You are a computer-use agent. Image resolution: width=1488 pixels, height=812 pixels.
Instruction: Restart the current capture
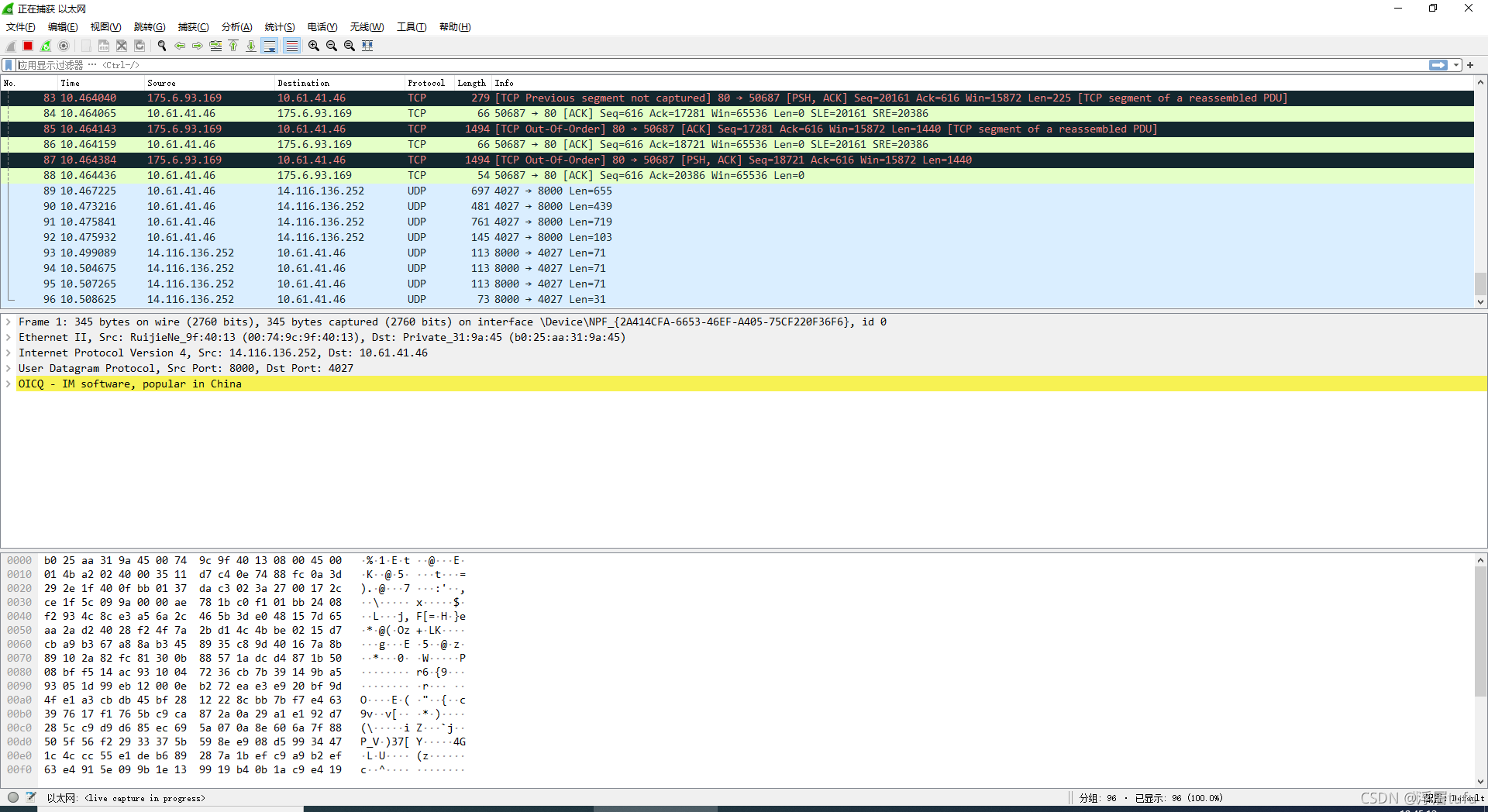[x=46, y=46]
